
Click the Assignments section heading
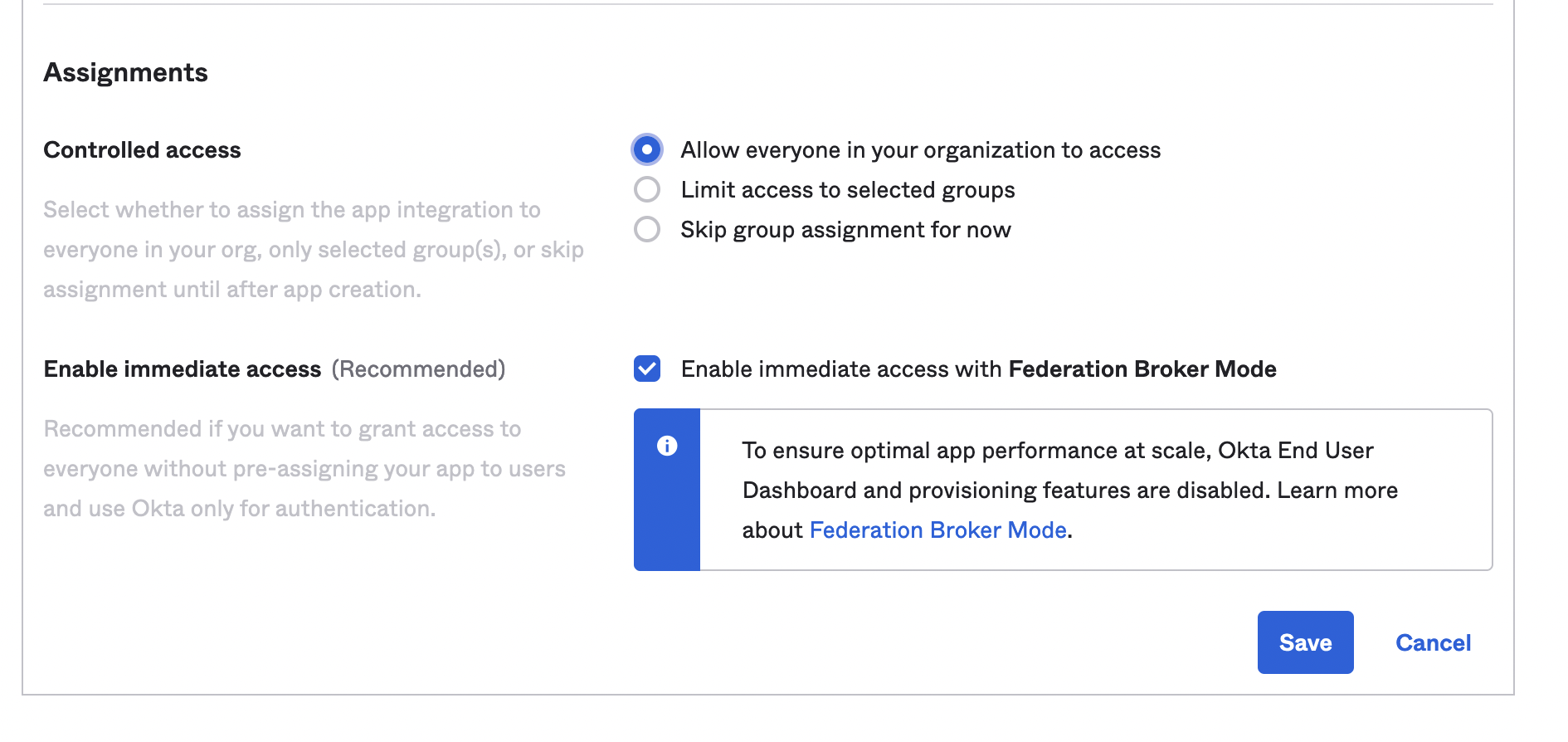point(126,73)
